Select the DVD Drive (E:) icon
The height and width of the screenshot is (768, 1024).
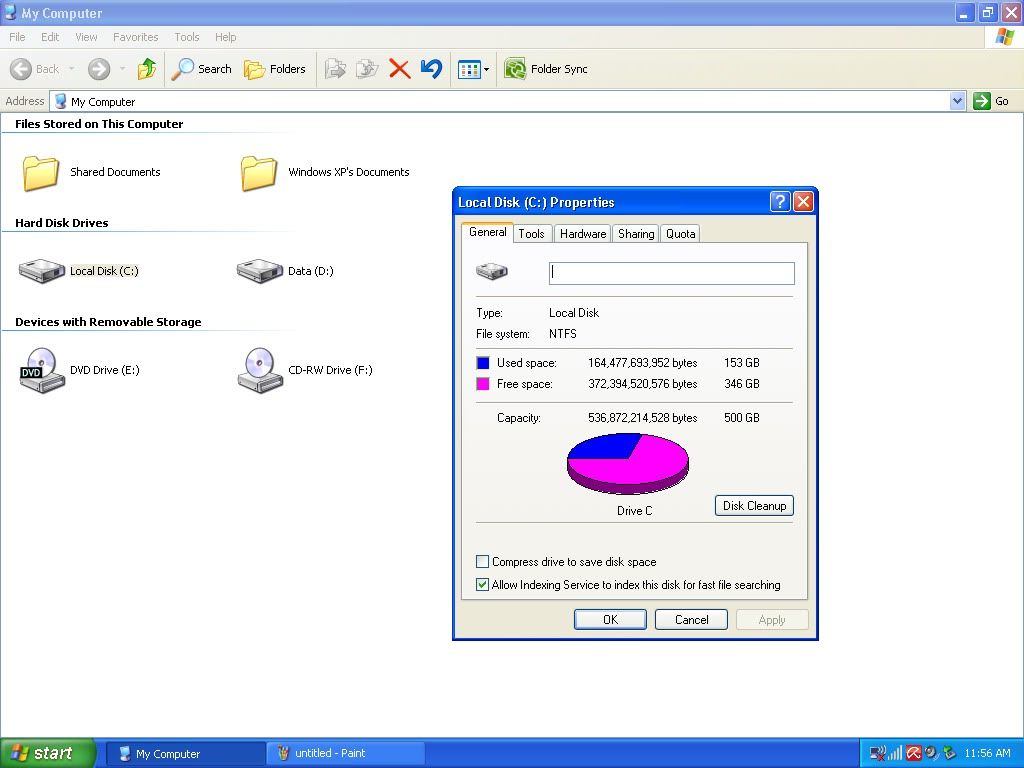pos(42,370)
